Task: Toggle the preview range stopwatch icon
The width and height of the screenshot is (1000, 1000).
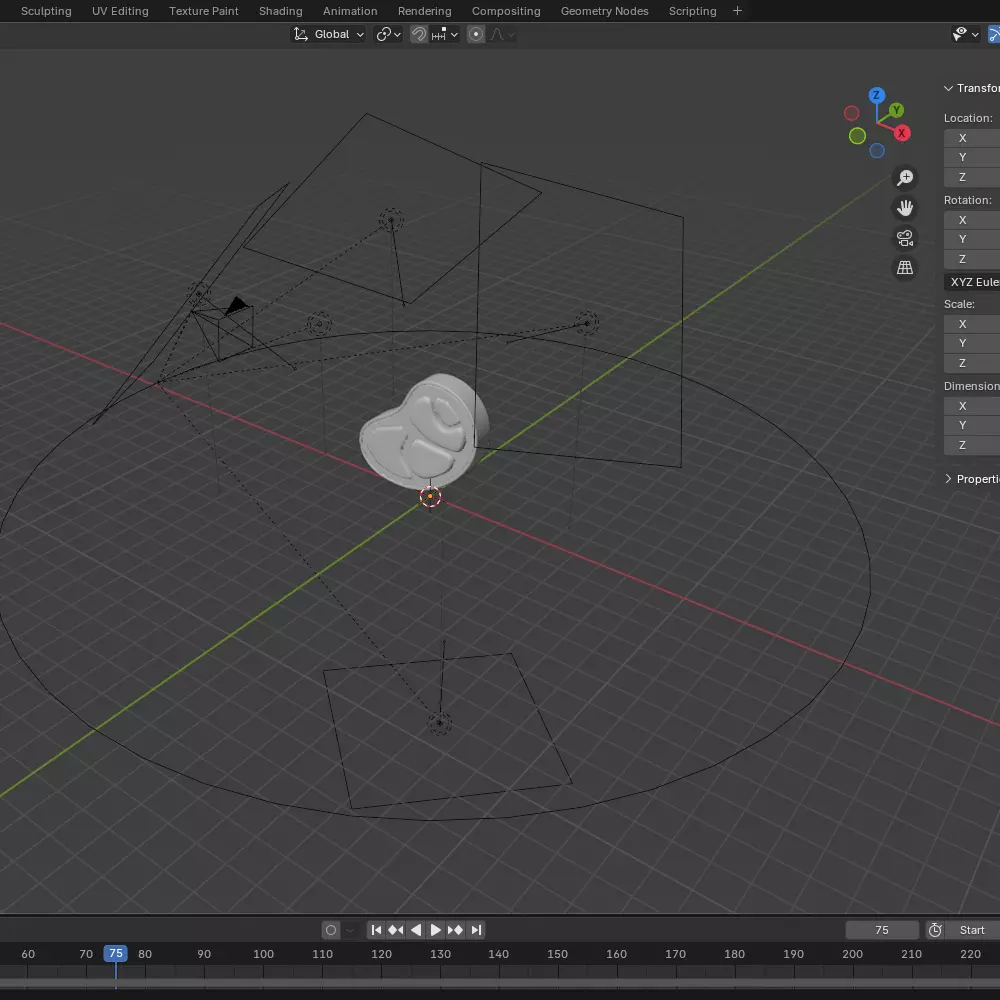Action: tap(935, 930)
